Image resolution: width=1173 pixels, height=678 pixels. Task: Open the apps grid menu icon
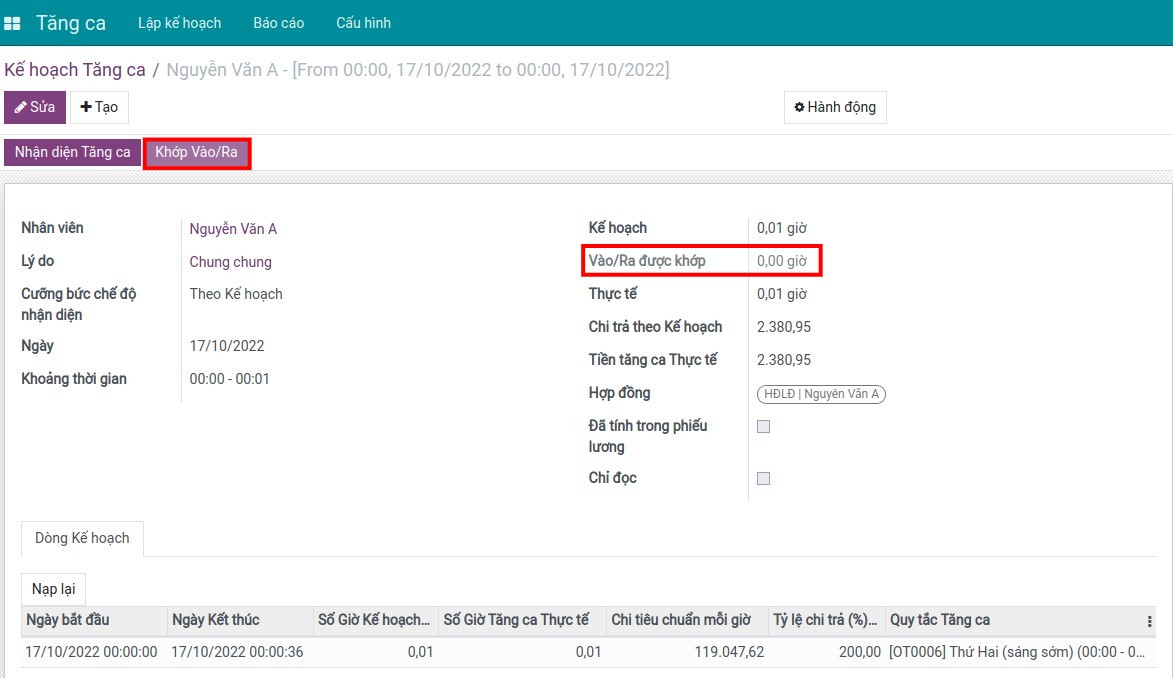pyautogui.click(x=13, y=23)
